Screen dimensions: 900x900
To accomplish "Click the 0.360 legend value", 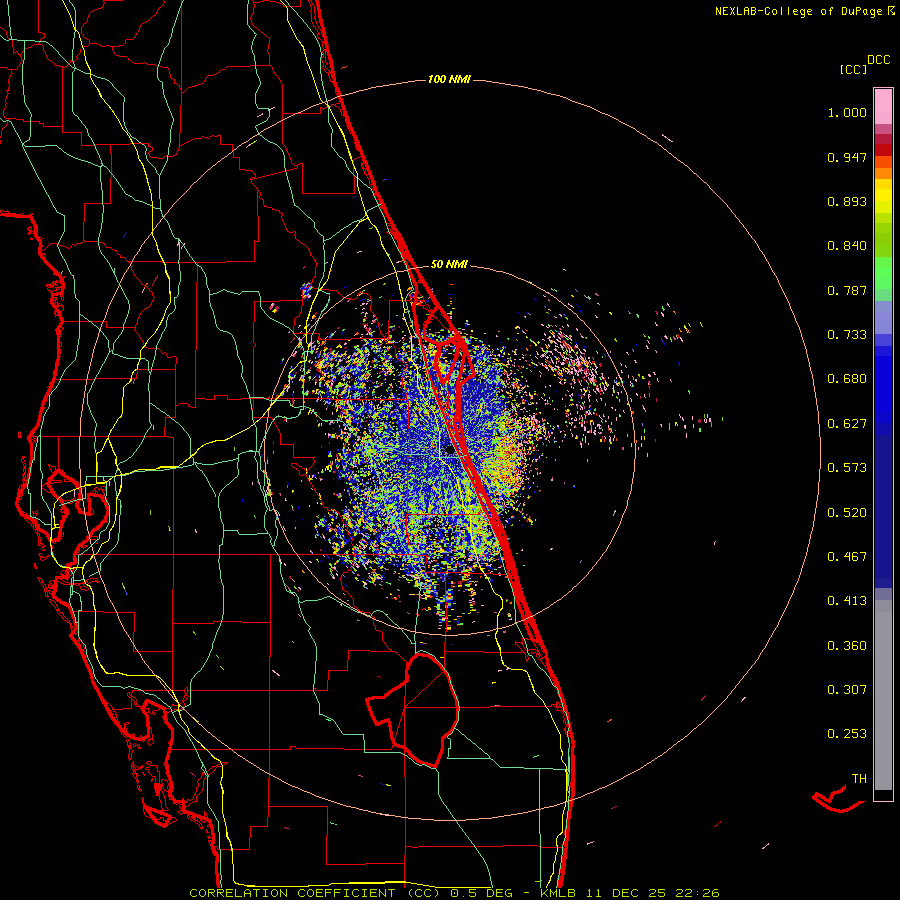I will 847,646.
